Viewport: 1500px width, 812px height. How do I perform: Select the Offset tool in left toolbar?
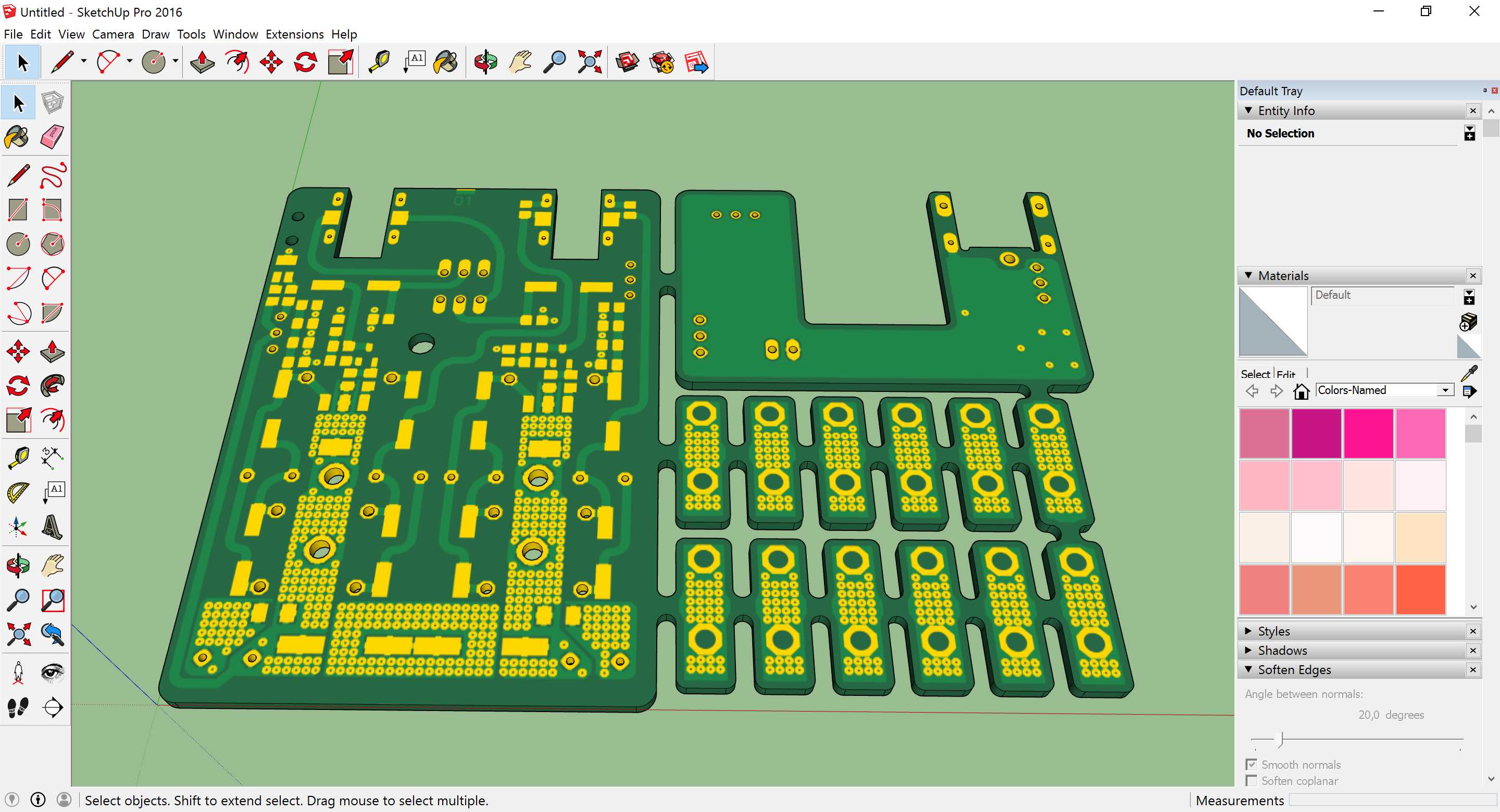53,420
